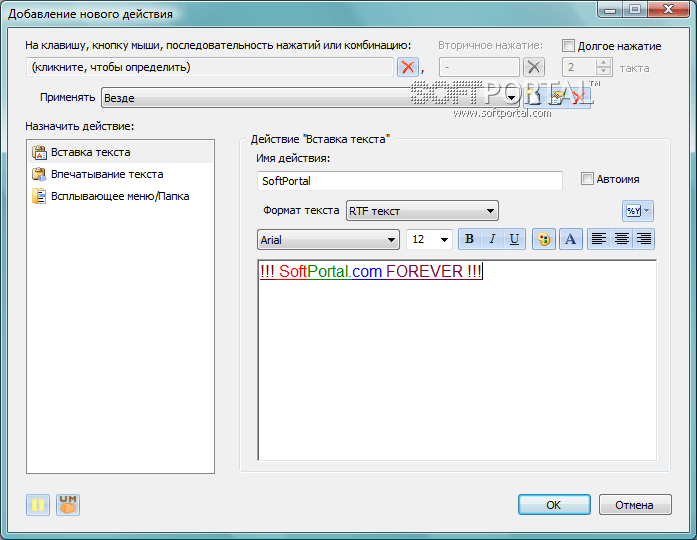Open the Формат текста dropdown (RTF текст)
697x540 pixels.
pyautogui.click(x=422, y=211)
